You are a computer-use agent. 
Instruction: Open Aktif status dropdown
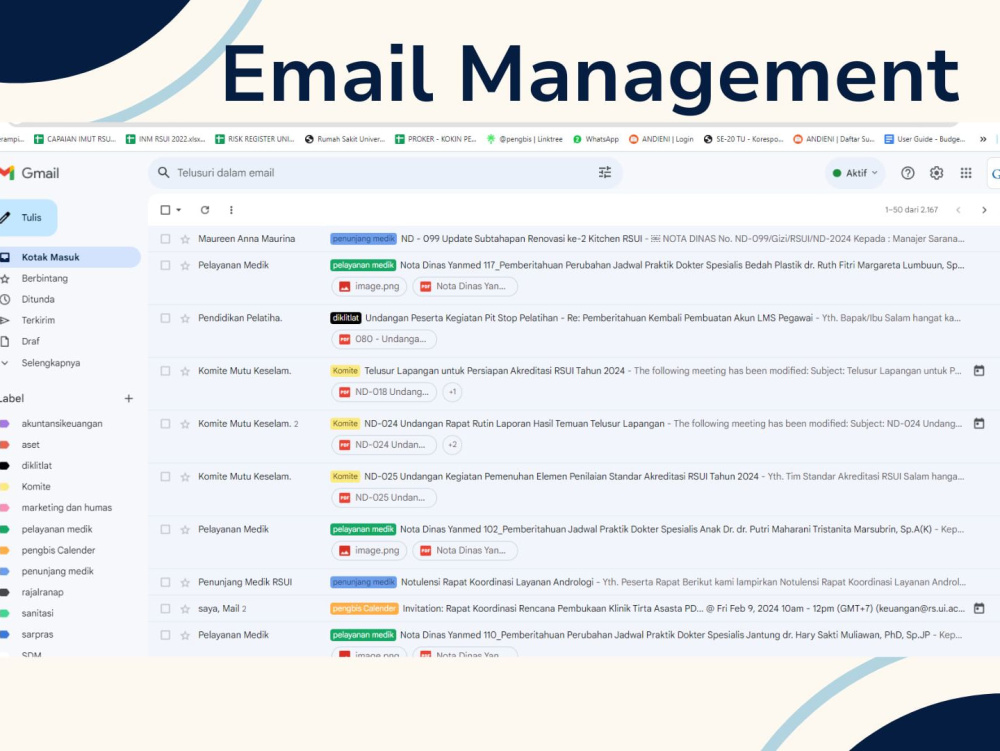[x=855, y=173]
